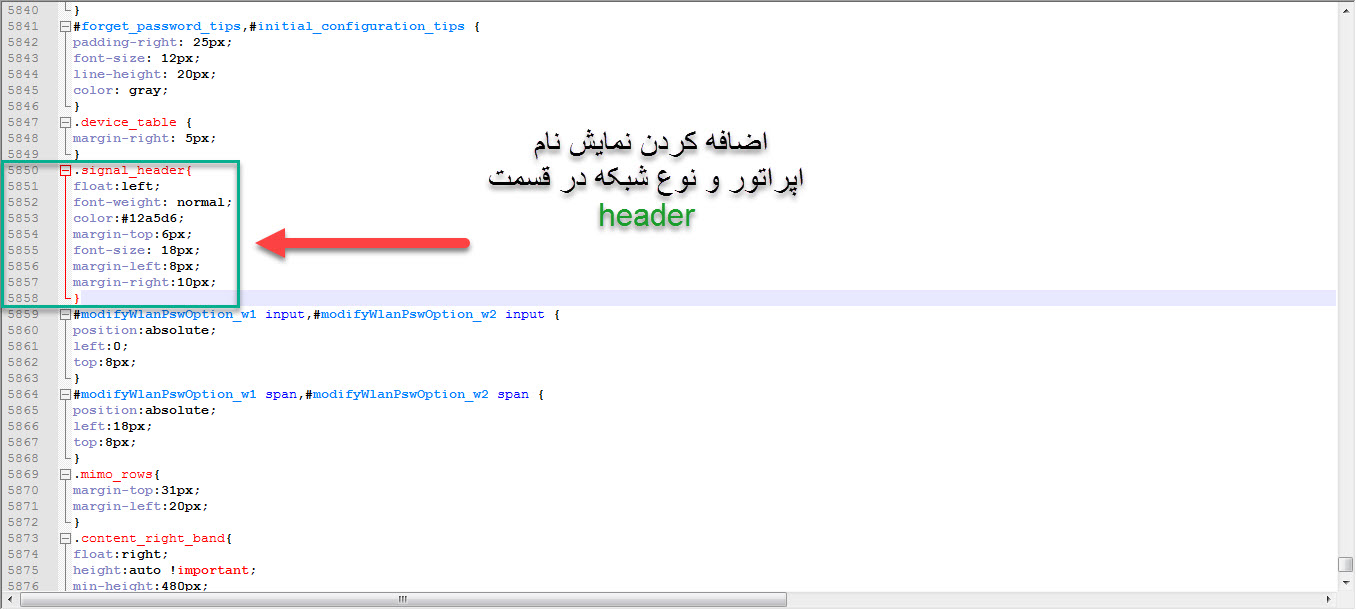This screenshot has width=1356, height=610.
Task: Click the vertical scrollbar up arrow
Action: (x=1346, y=8)
